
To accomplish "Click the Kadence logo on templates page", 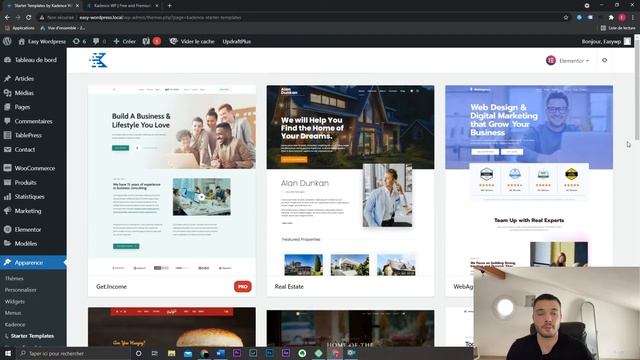I will (x=98, y=60).
